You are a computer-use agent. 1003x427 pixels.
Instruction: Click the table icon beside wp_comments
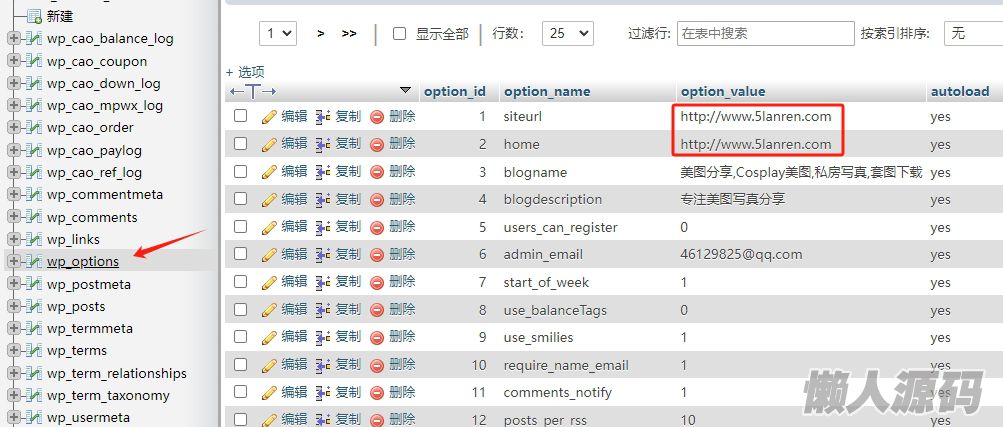point(34,217)
